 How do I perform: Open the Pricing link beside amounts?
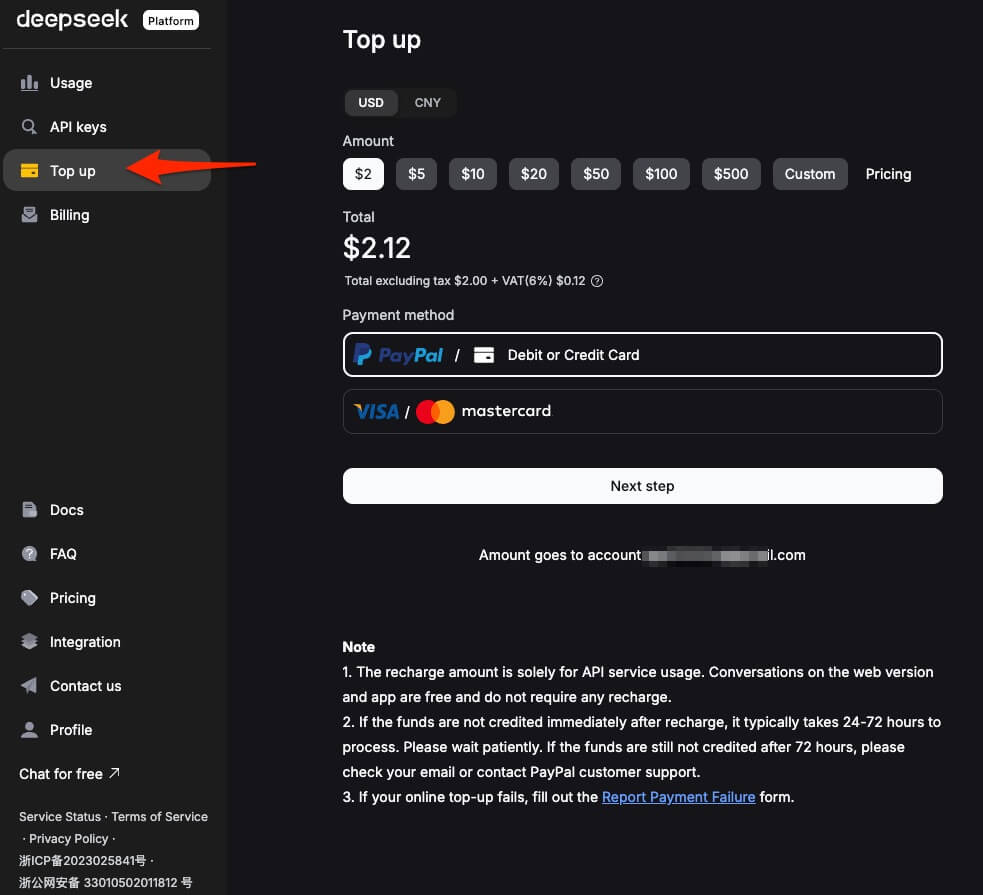point(888,174)
